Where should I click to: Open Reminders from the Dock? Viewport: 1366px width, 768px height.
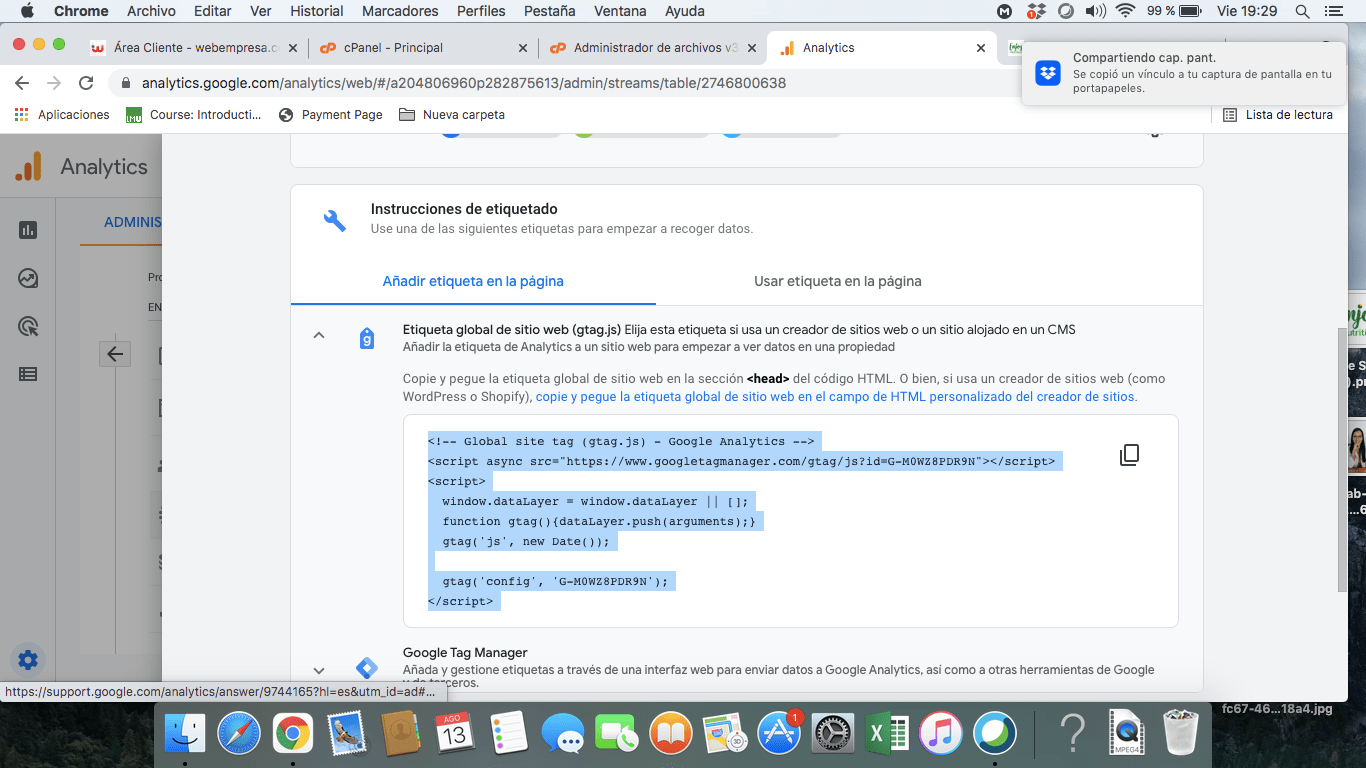tap(508, 735)
